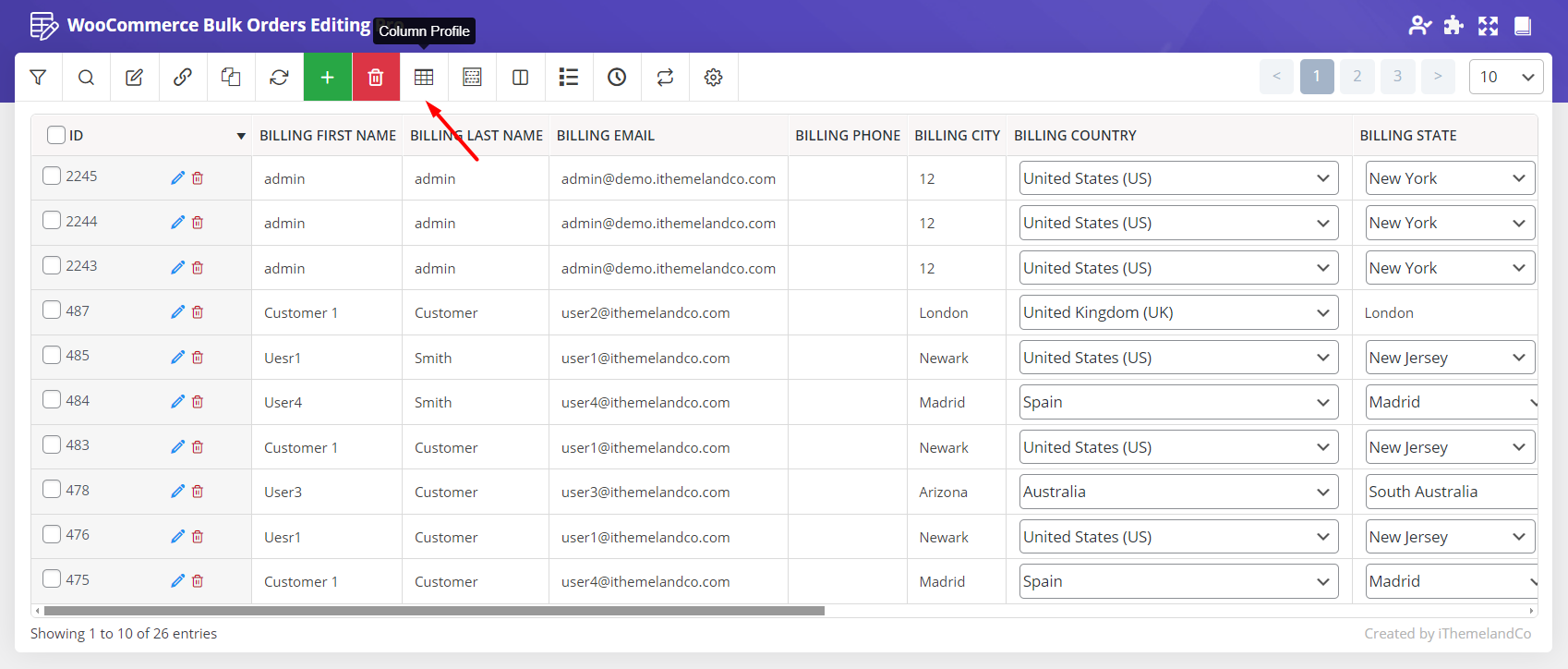Check the box for order 2244
1568x669 pixels.
(x=52, y=220)
